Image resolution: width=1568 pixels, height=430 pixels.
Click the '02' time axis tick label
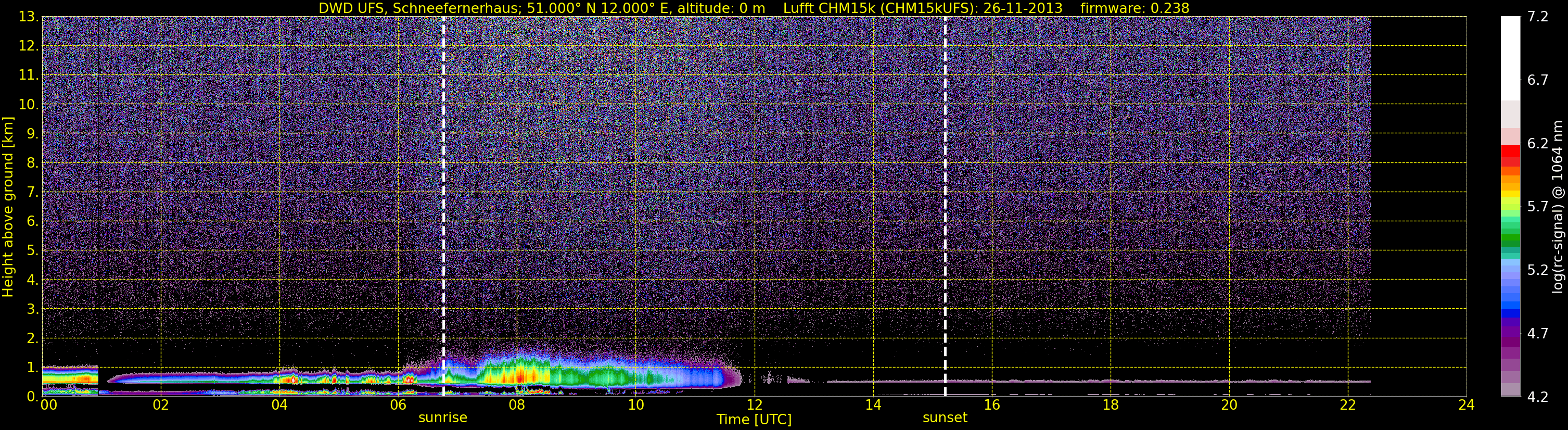161,405
